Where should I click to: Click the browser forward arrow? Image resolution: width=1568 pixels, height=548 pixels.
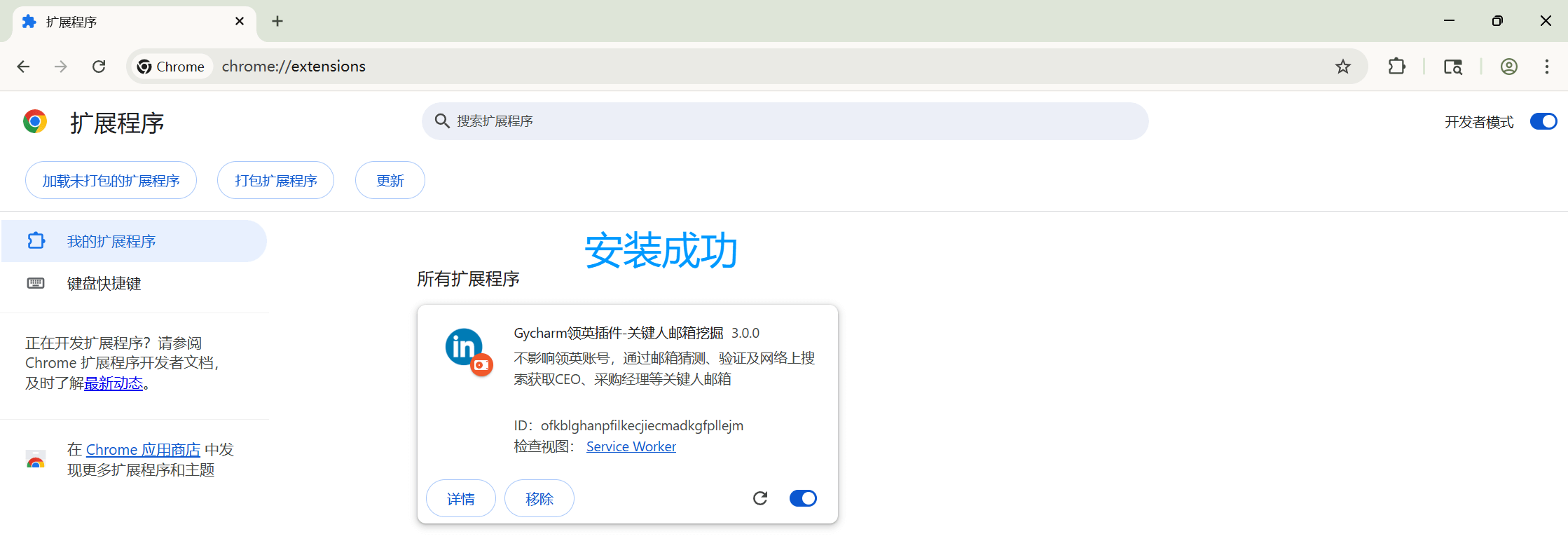click(61, 67)
